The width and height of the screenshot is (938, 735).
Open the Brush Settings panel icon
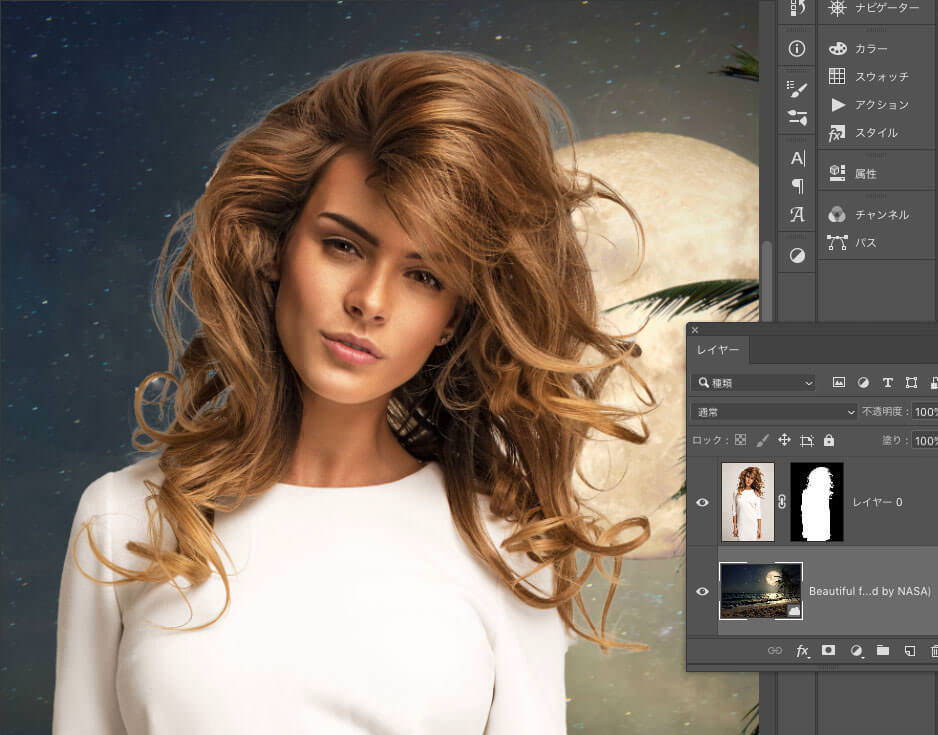point(797,89)
